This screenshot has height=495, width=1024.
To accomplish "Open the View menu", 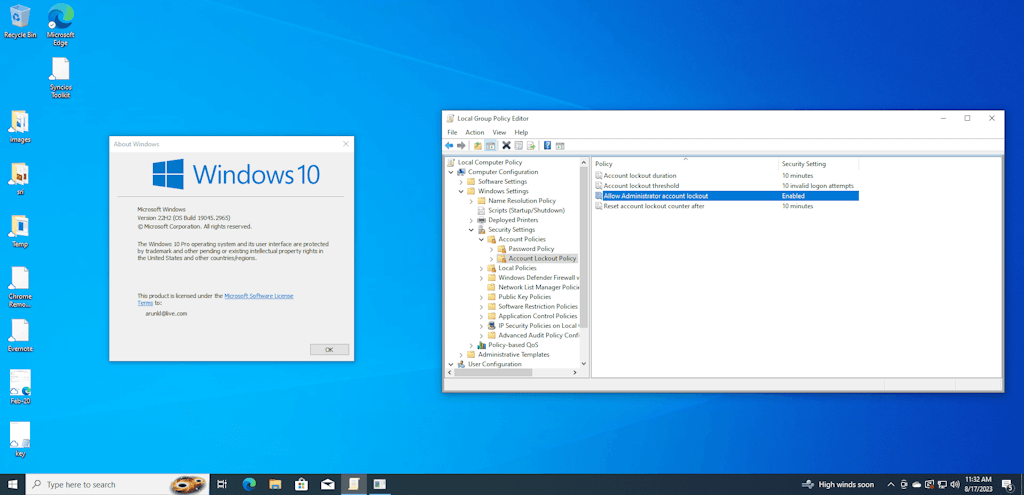I will [x=499, y=133].
